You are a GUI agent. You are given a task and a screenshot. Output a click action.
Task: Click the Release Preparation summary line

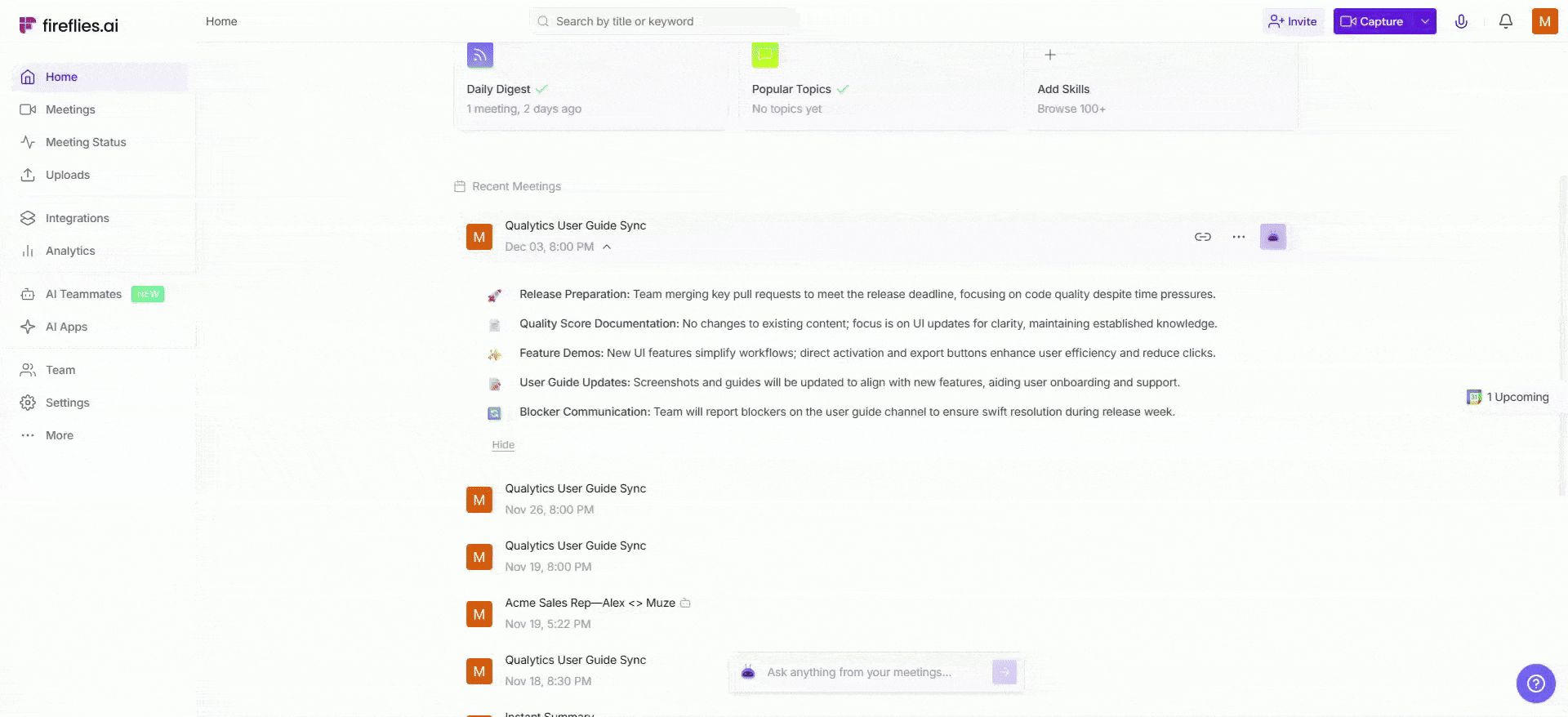867,294
